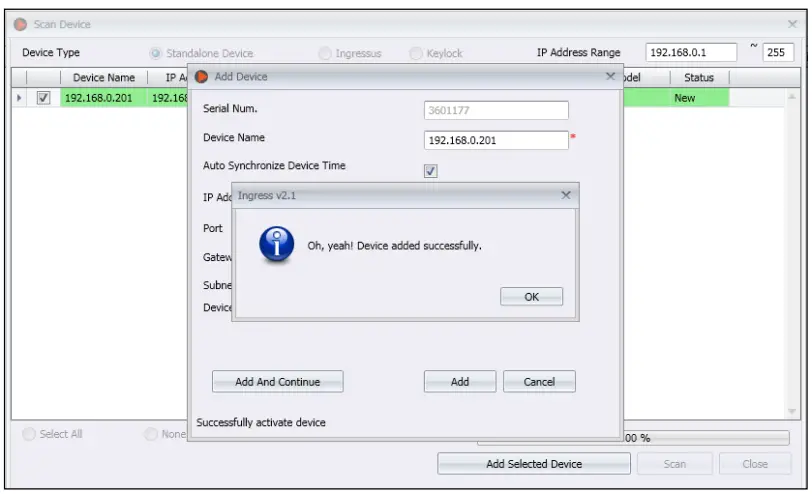Viewport: 812px width, 494px height.
Task: Close the Scan Device window
Action: (x=792, y=24)
